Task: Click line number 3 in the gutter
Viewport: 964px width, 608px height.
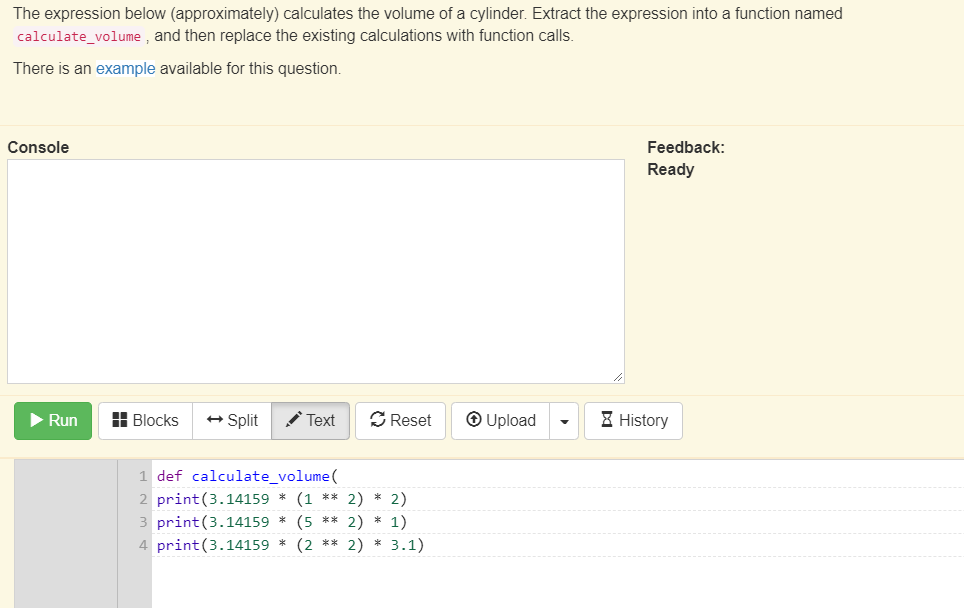Action: pos(143,523)
